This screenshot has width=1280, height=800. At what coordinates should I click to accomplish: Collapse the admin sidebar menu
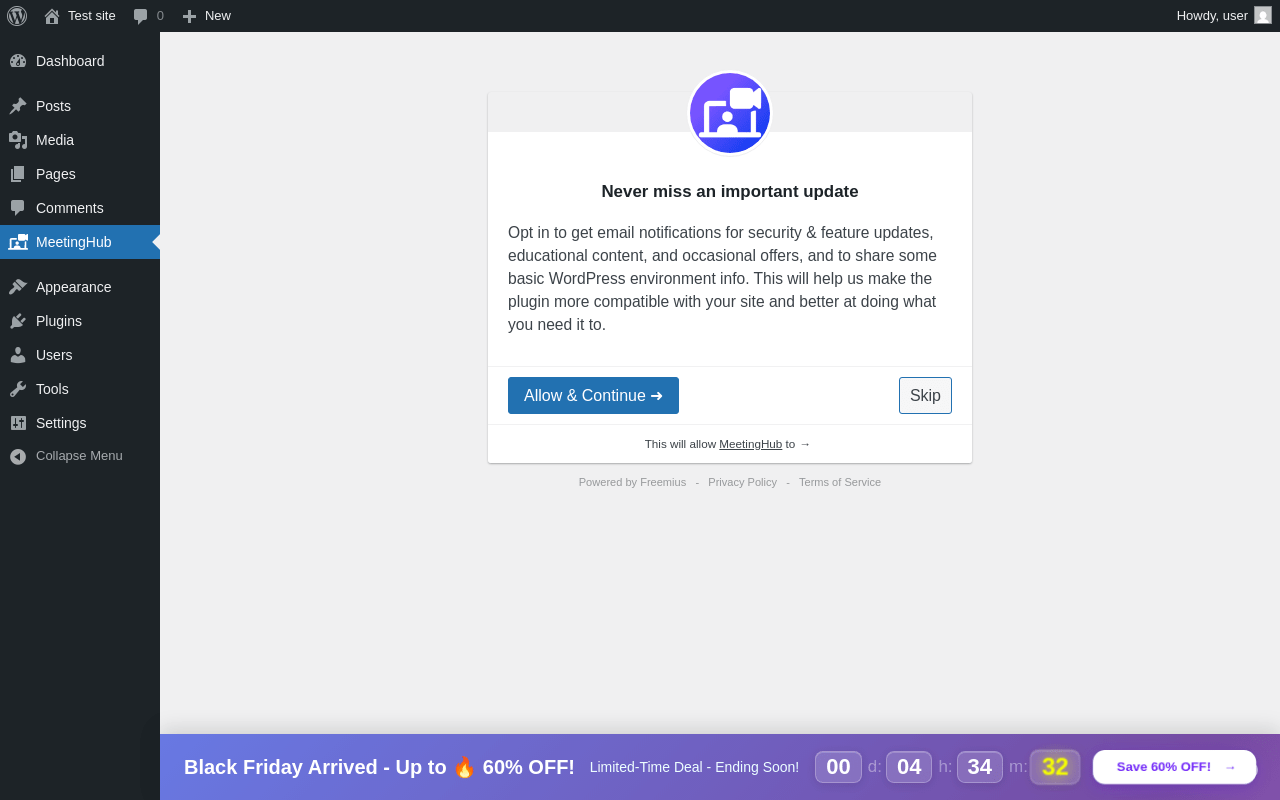coord(80,456)
